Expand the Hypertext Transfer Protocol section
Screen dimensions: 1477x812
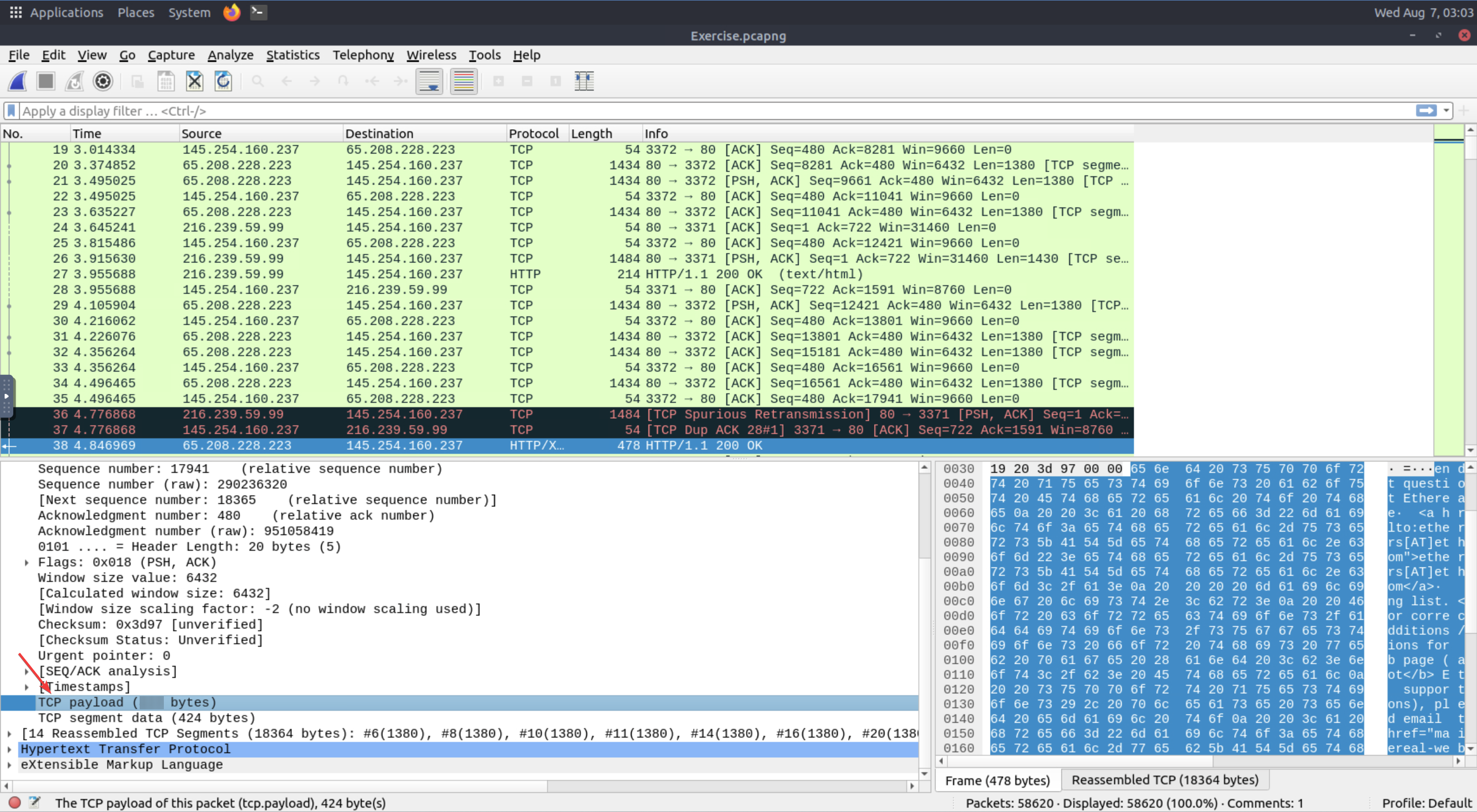pos(10,749)
